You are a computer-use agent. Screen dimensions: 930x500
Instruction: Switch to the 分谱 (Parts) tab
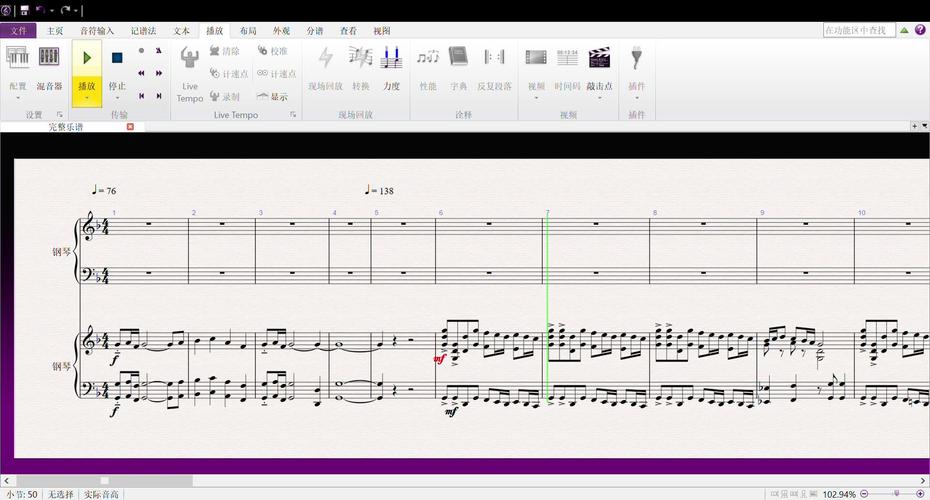315,31
